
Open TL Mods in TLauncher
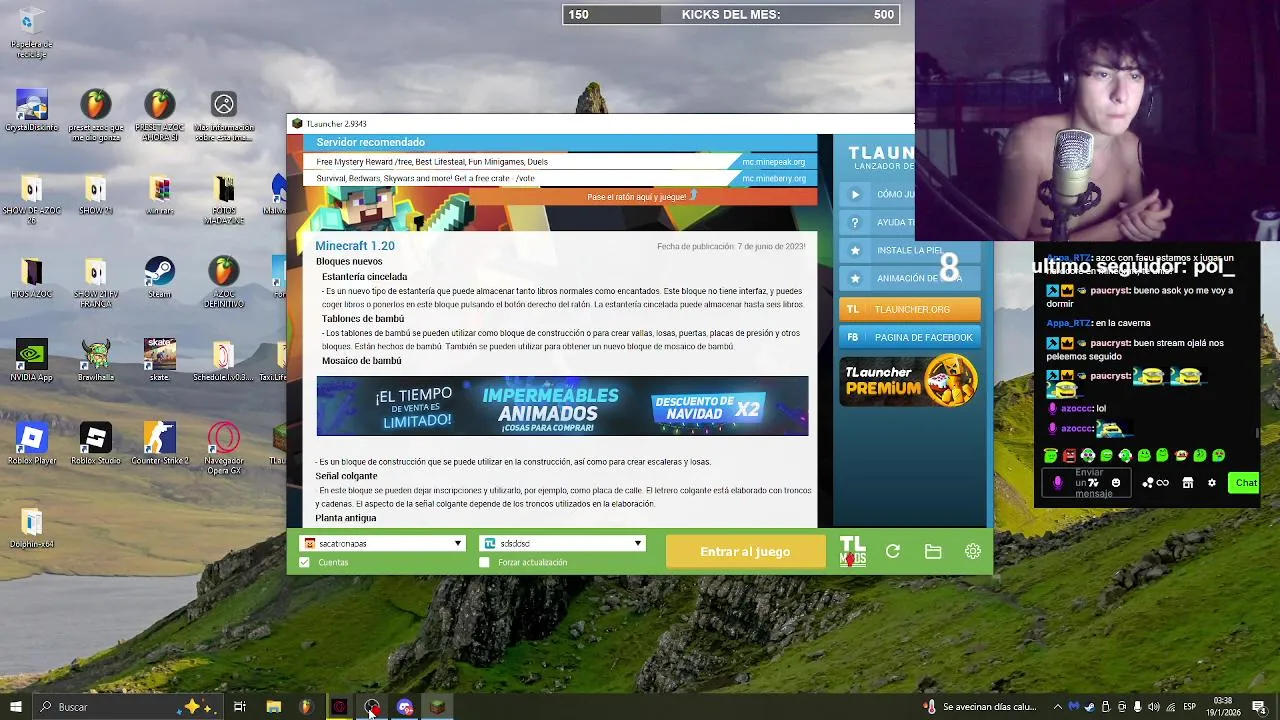[x=853, y=551]
